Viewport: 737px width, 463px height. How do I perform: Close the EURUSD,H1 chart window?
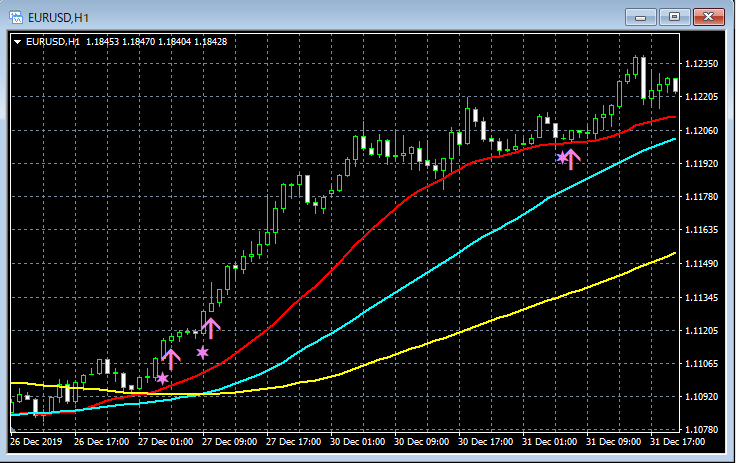point(709,17)
